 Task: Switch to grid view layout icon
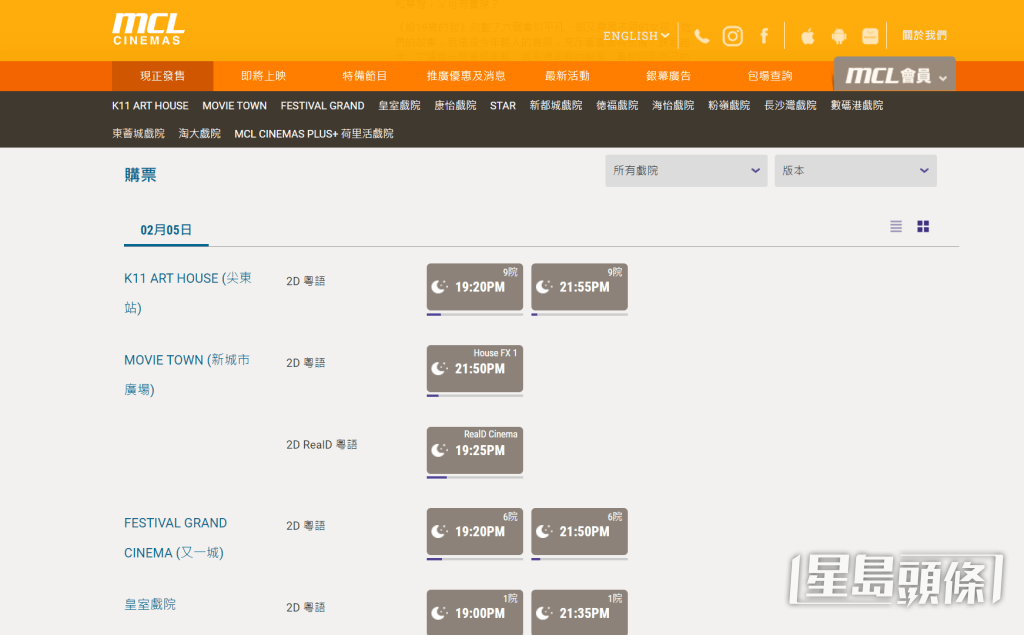(923, 226)
